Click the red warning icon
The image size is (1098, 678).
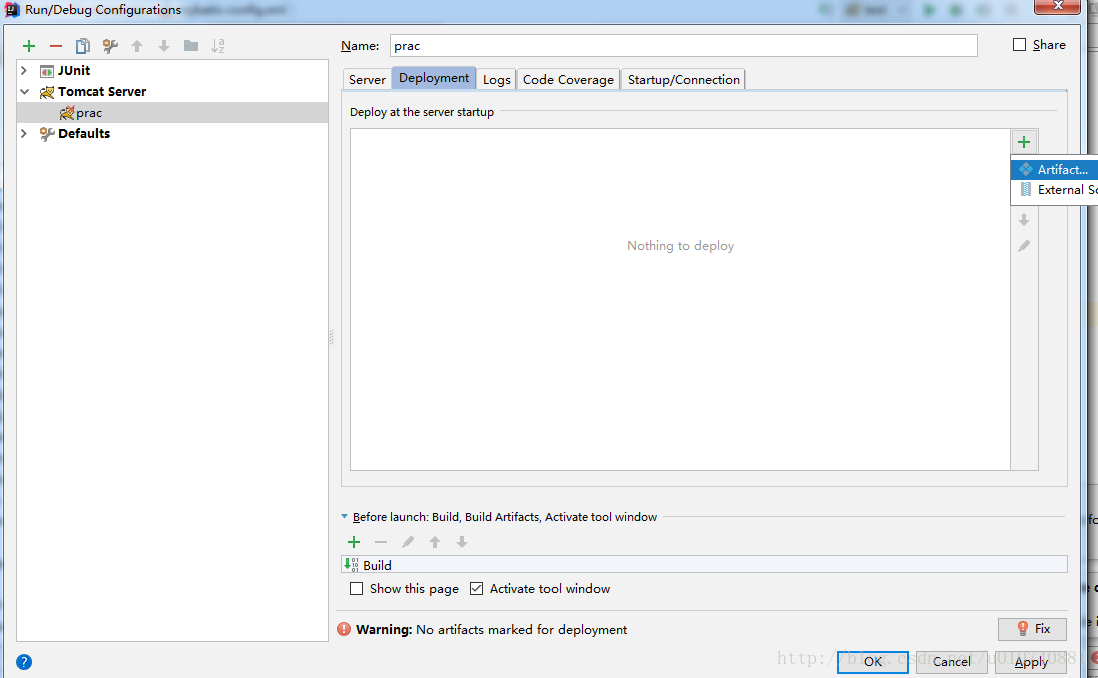click(x=344, y=629)
